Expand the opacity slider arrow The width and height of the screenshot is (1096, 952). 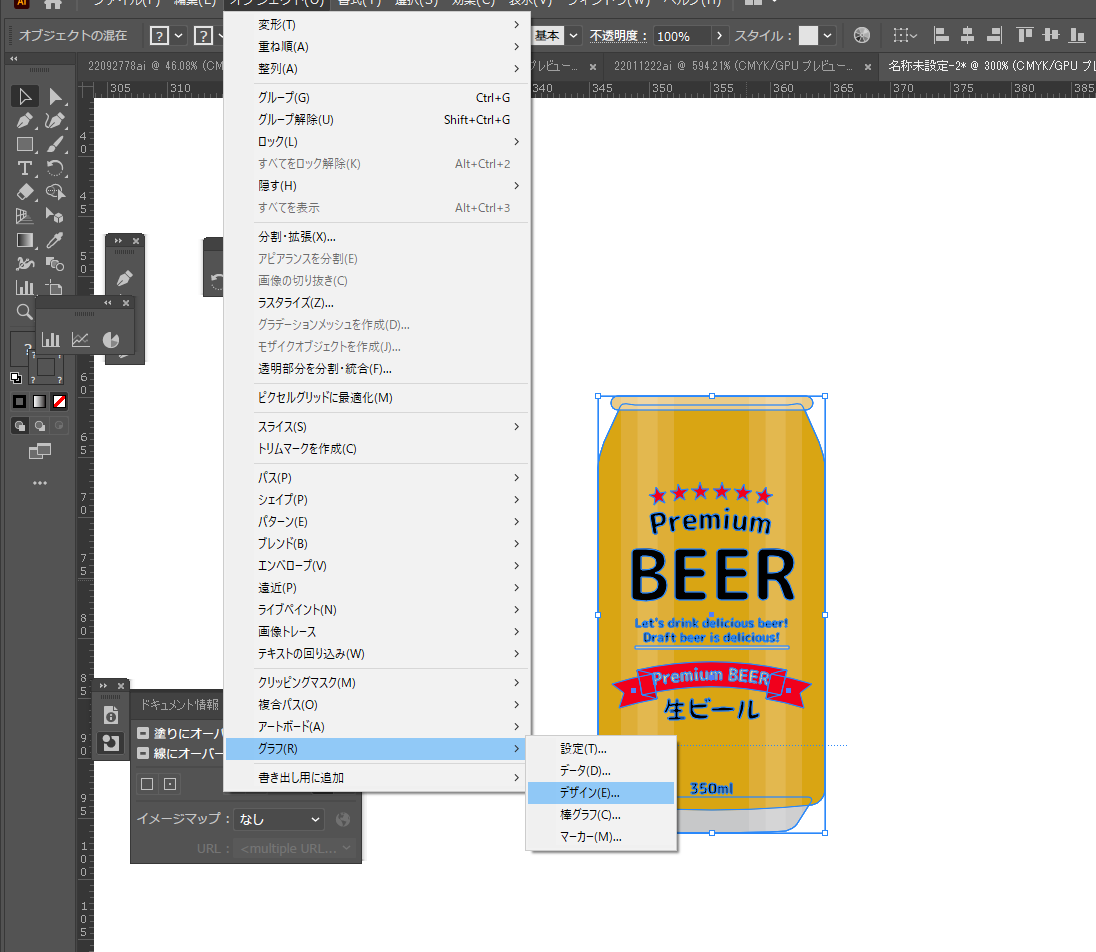719,36
